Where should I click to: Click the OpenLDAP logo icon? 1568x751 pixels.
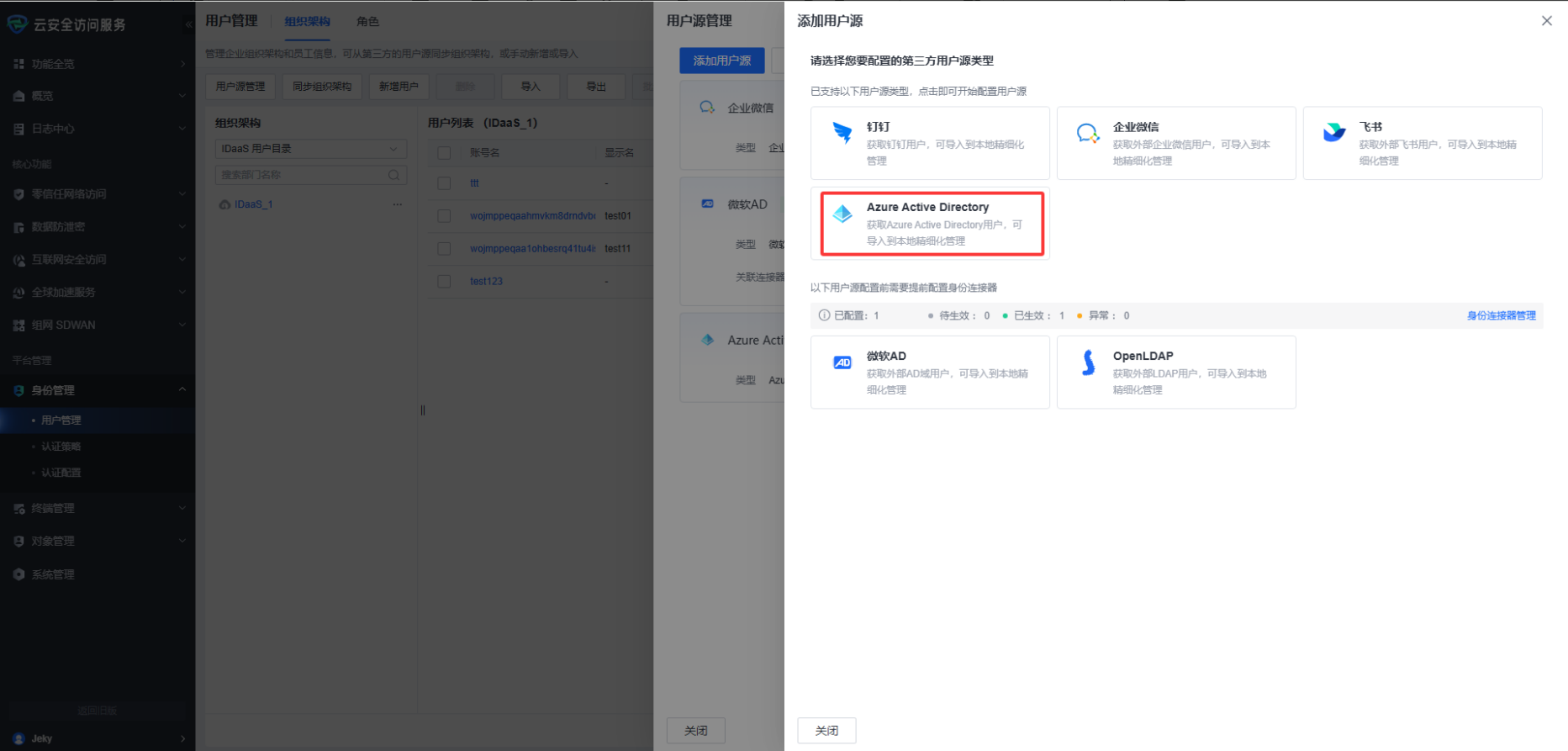click(1088, 362)
